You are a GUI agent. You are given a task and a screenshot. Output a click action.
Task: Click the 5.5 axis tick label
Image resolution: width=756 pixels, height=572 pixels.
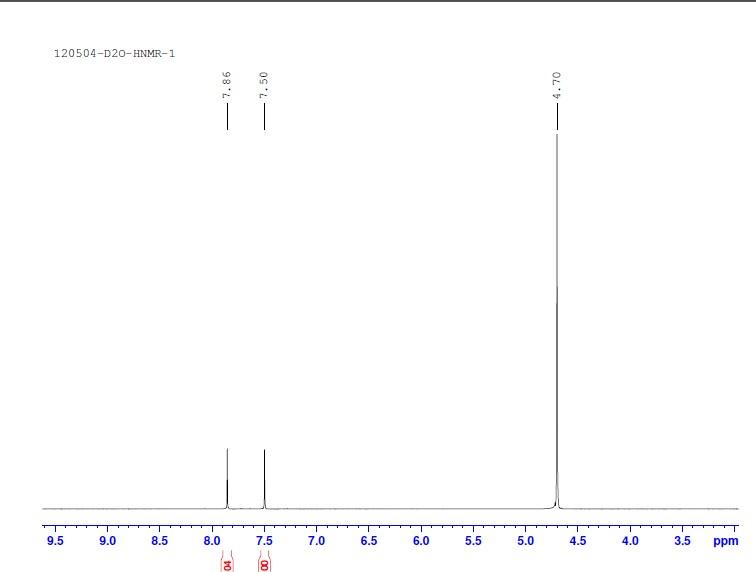473,541
